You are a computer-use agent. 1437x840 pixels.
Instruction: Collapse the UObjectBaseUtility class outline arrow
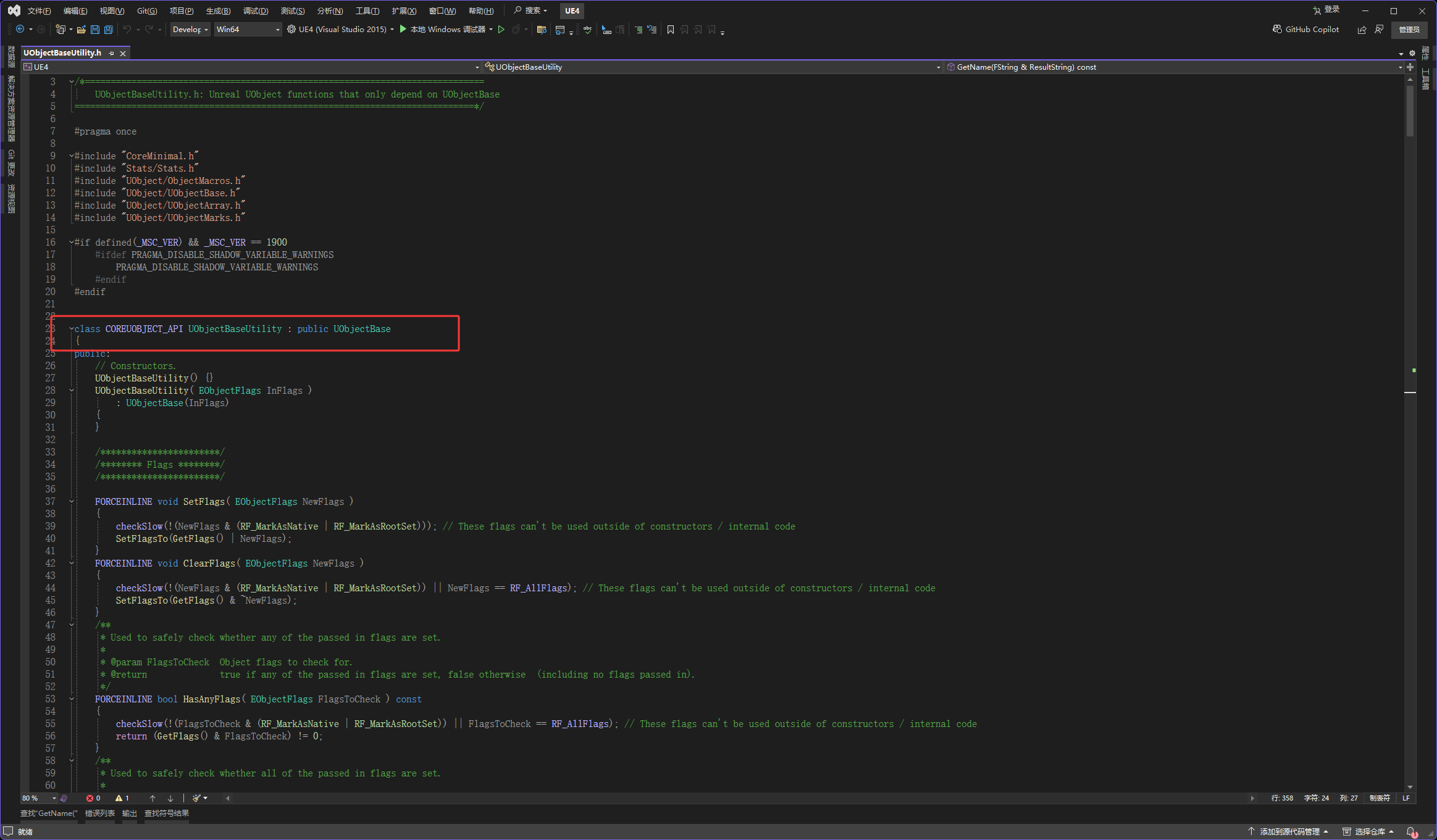pyautogui.click(x=72, y=329)
